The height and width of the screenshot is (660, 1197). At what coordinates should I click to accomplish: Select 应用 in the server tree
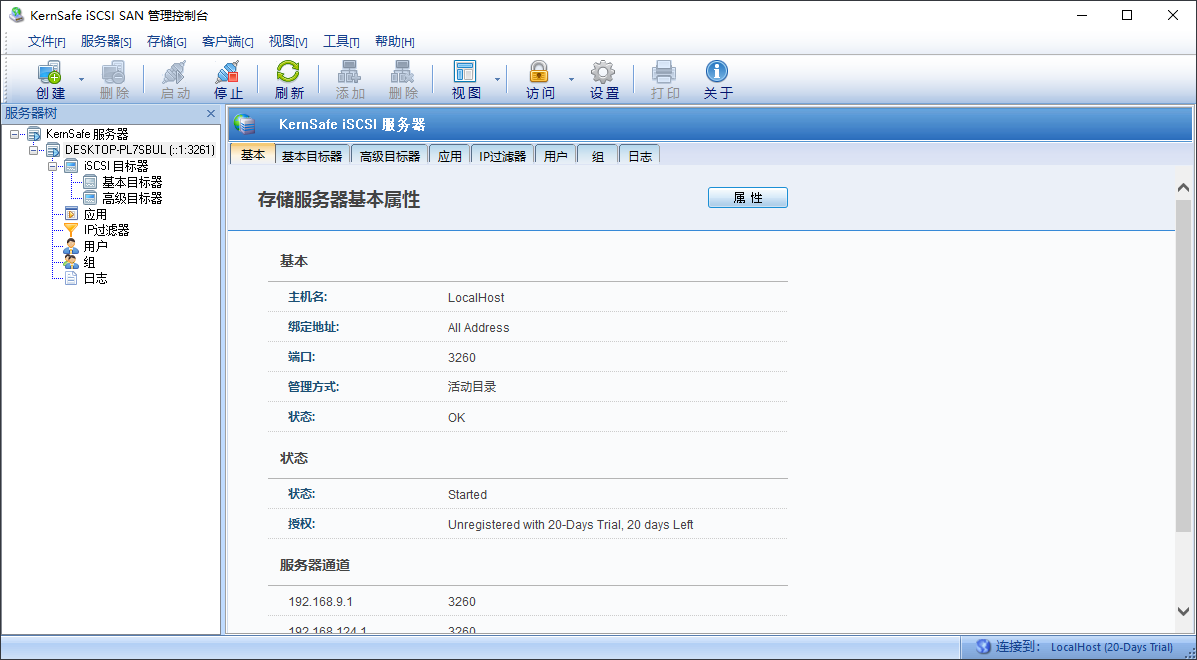[95, 214]
